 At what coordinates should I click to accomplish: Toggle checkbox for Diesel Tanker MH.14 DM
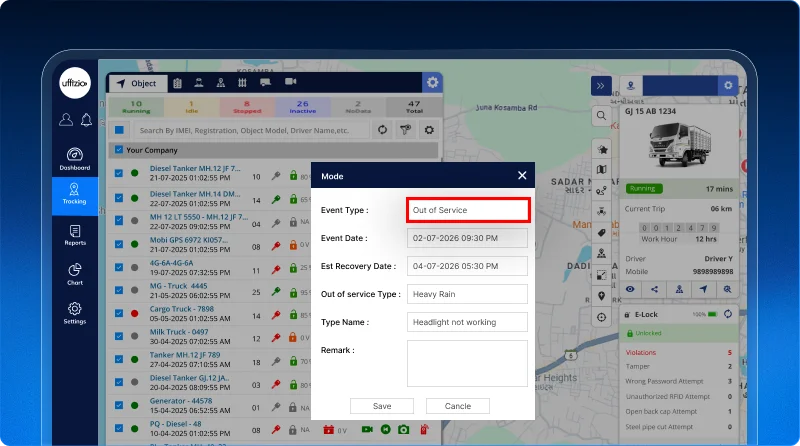119,198
